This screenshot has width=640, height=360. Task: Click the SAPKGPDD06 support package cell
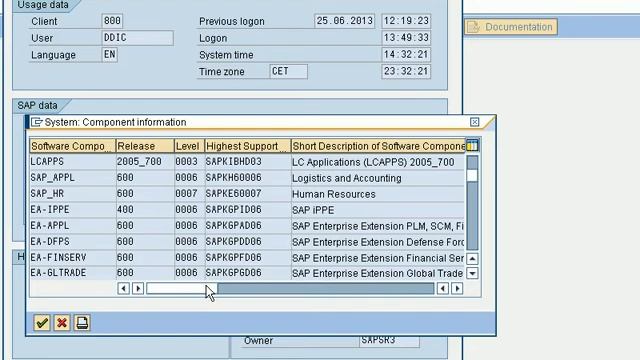(248, 242)
